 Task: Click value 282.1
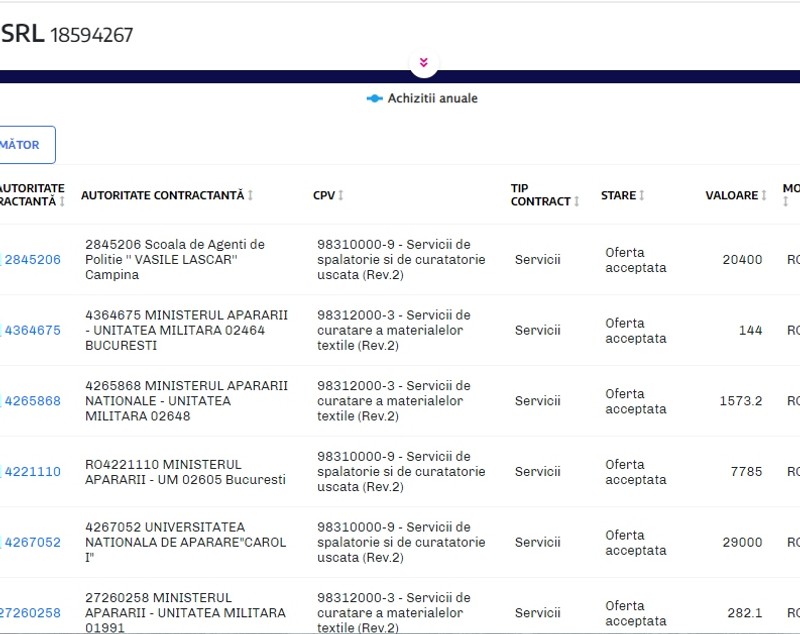(745, 613)
